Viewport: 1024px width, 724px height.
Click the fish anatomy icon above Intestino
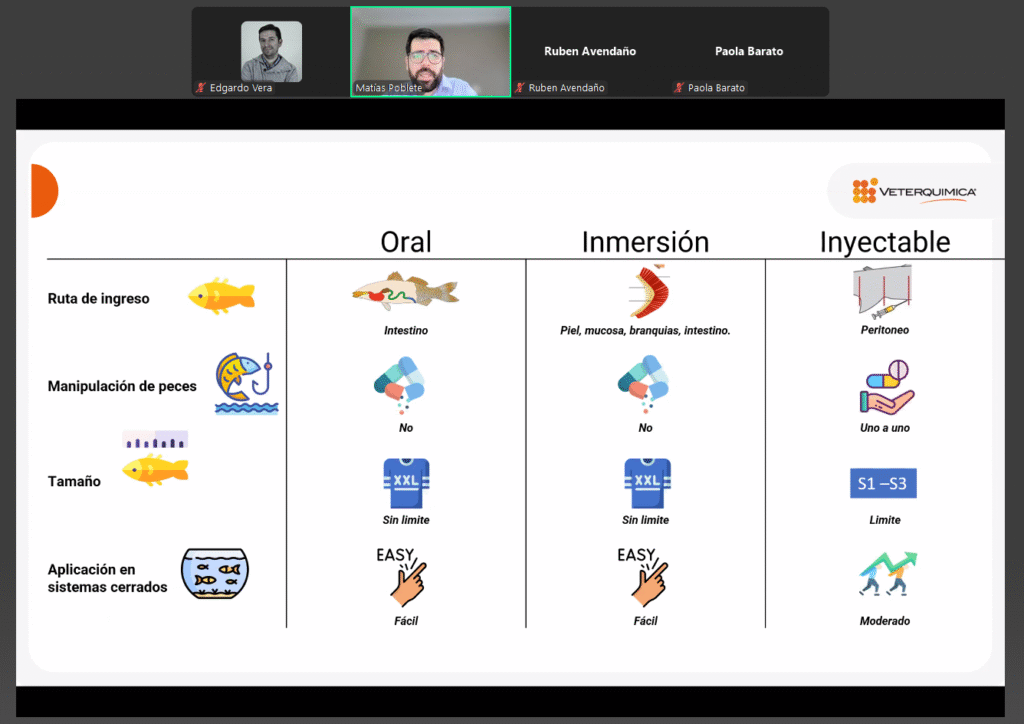point(405,290)
